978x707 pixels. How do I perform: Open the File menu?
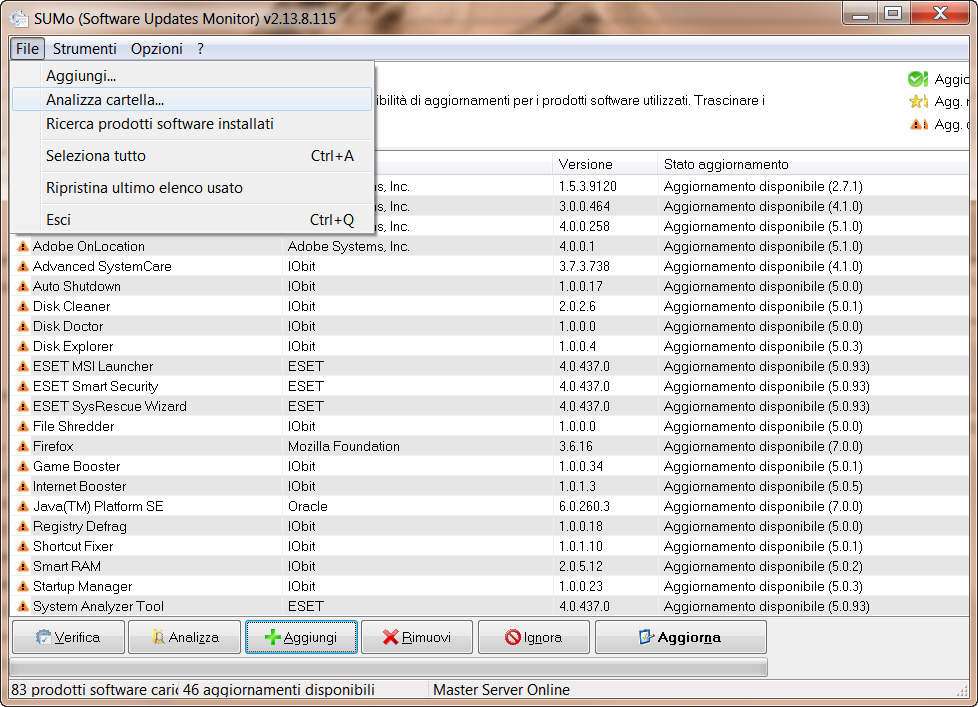click(x=27, y=49)
